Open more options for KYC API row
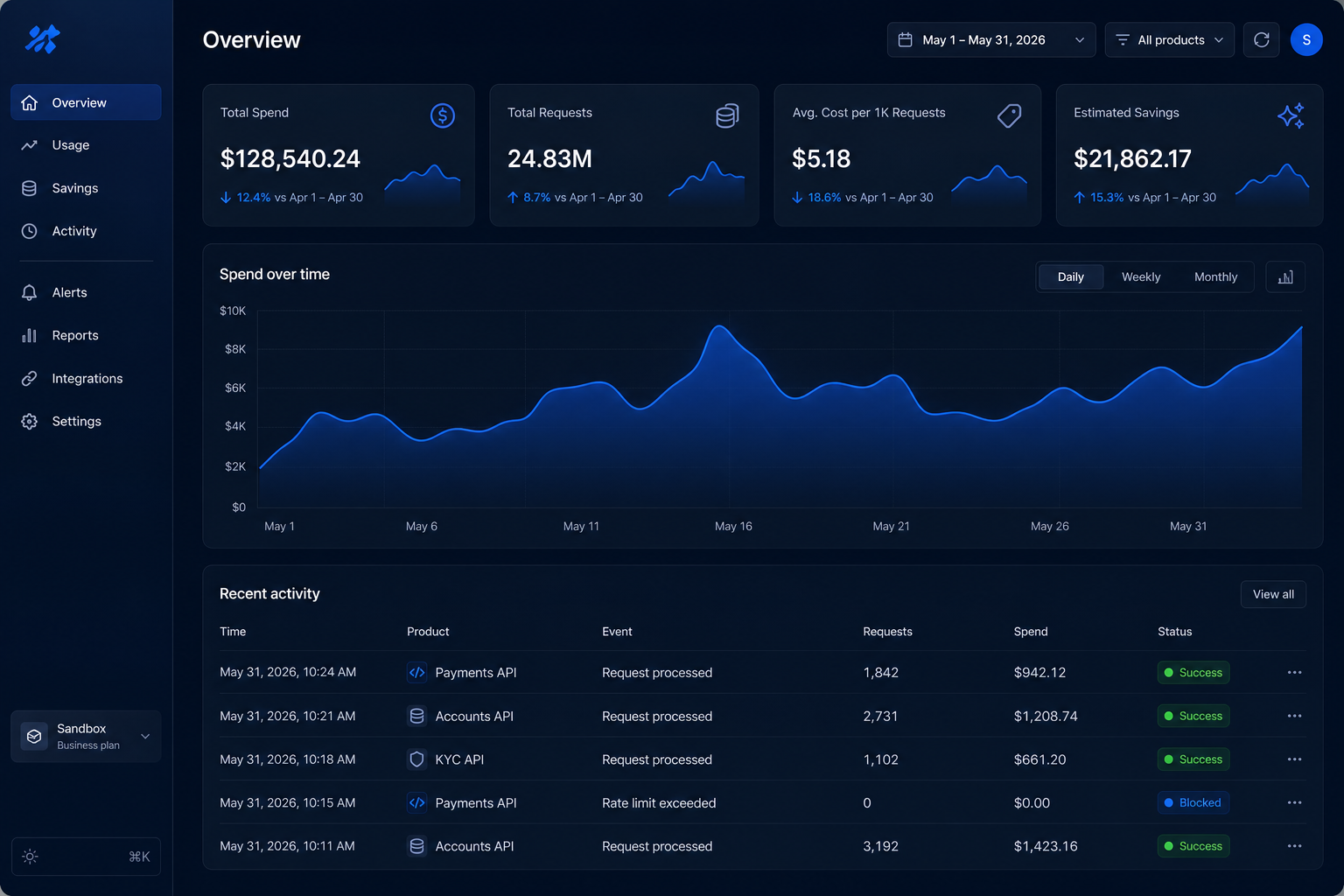 pos(1295,759)
